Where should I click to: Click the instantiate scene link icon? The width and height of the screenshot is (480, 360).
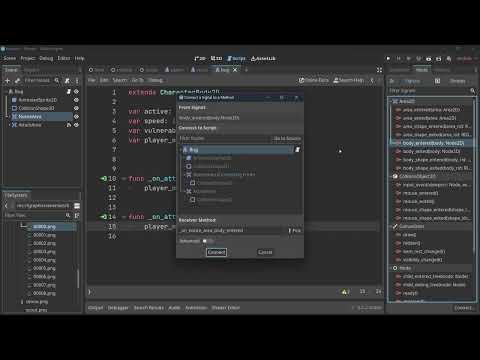pos(17,81)
